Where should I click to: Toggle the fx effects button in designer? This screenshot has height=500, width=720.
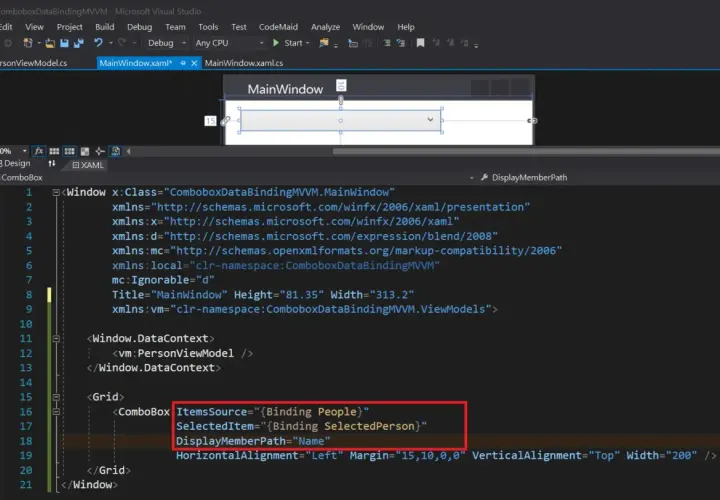pos(39,151)
